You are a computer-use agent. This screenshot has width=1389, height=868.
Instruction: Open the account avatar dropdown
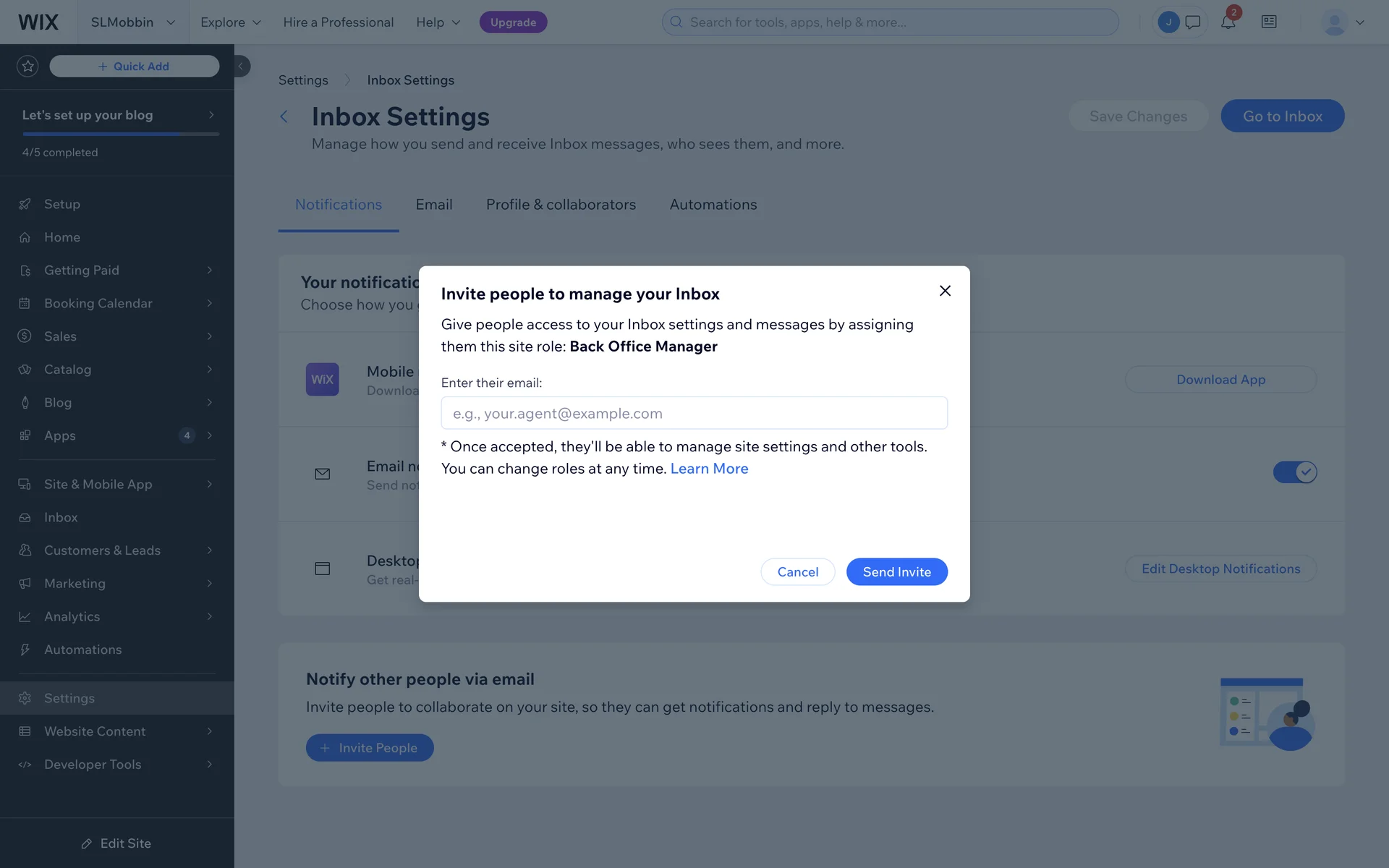click(x=1343, y=22)
